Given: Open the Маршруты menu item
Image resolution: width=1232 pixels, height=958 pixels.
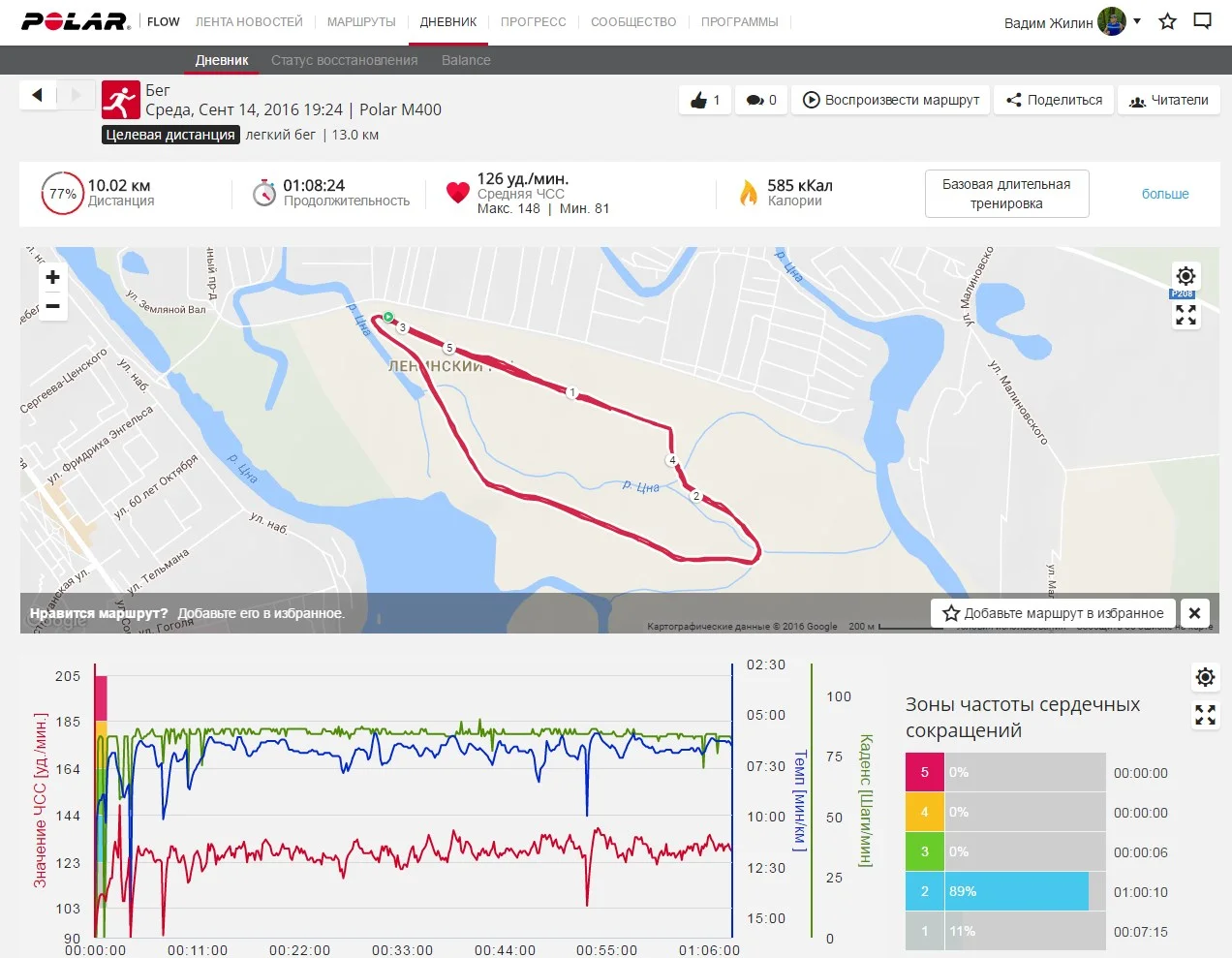Looking at the screenshot, I should coord(361,21).
